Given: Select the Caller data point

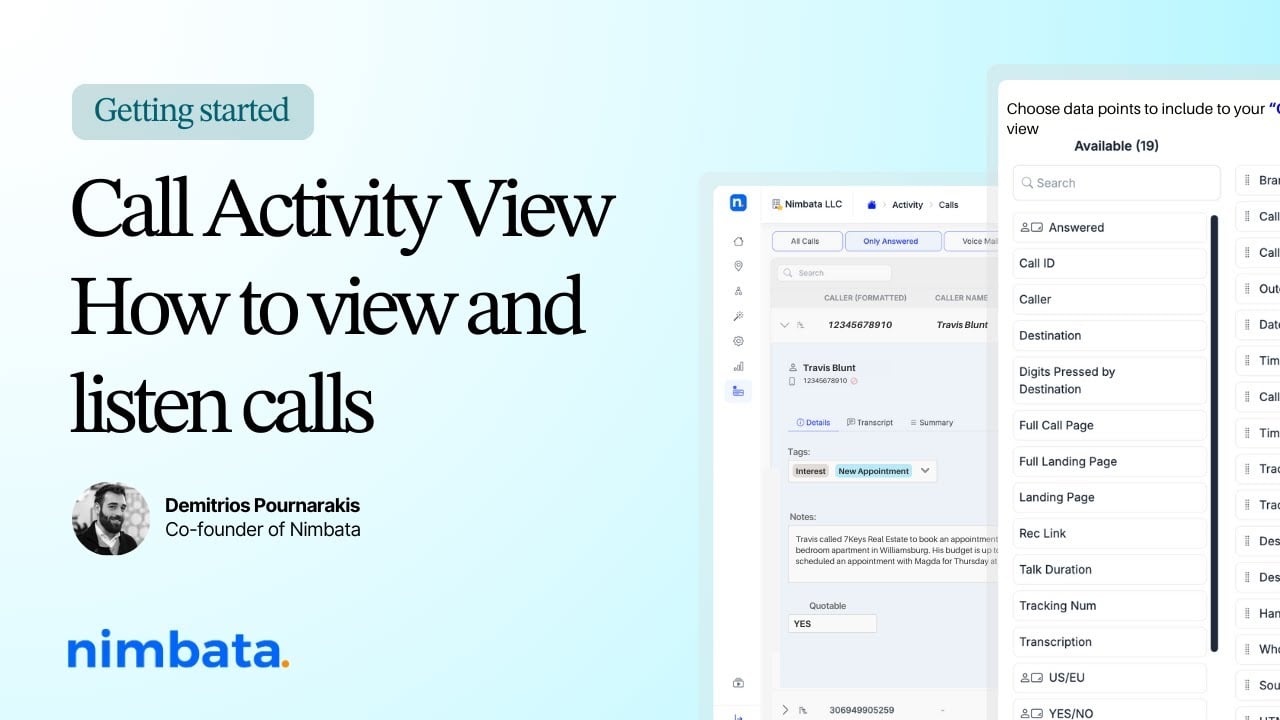Looking at the screenshot, I should coord(1110,299).
